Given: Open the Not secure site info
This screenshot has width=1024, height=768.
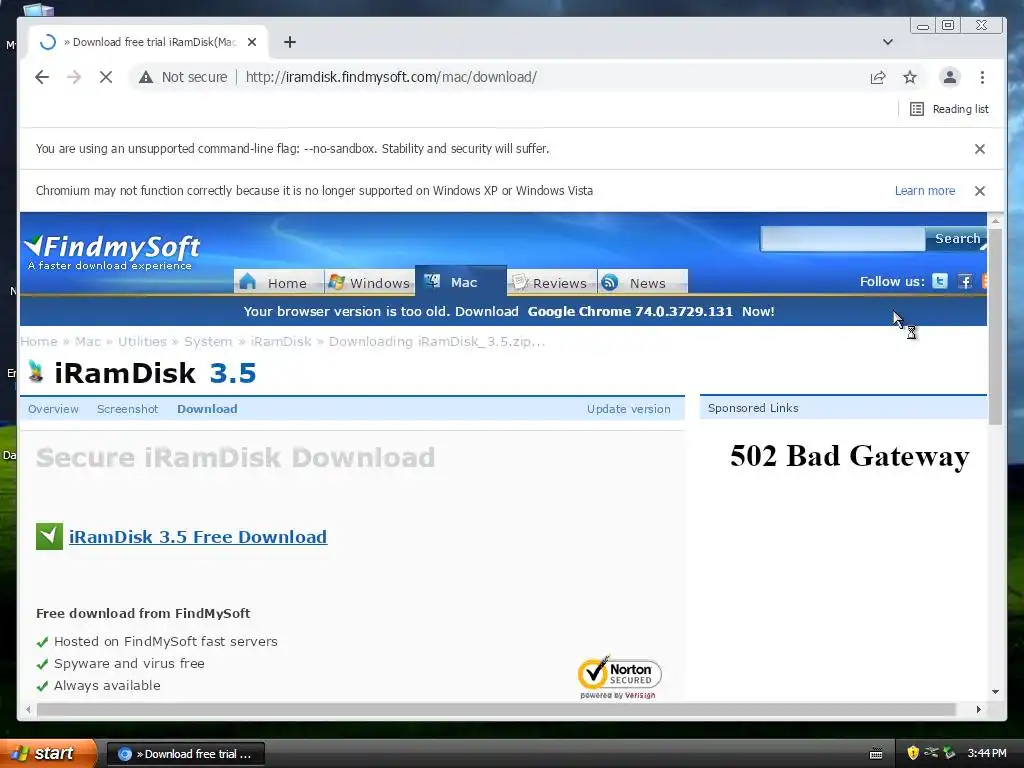Looking at the screenshot, I should (x=183, y=77).
